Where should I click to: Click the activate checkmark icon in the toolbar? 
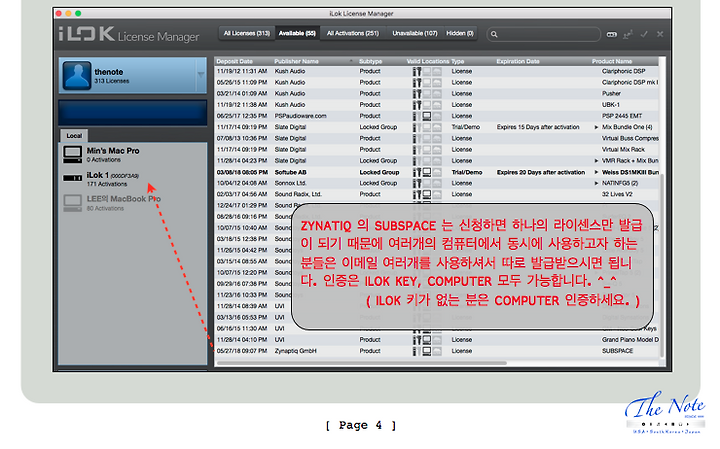[644, 34]
